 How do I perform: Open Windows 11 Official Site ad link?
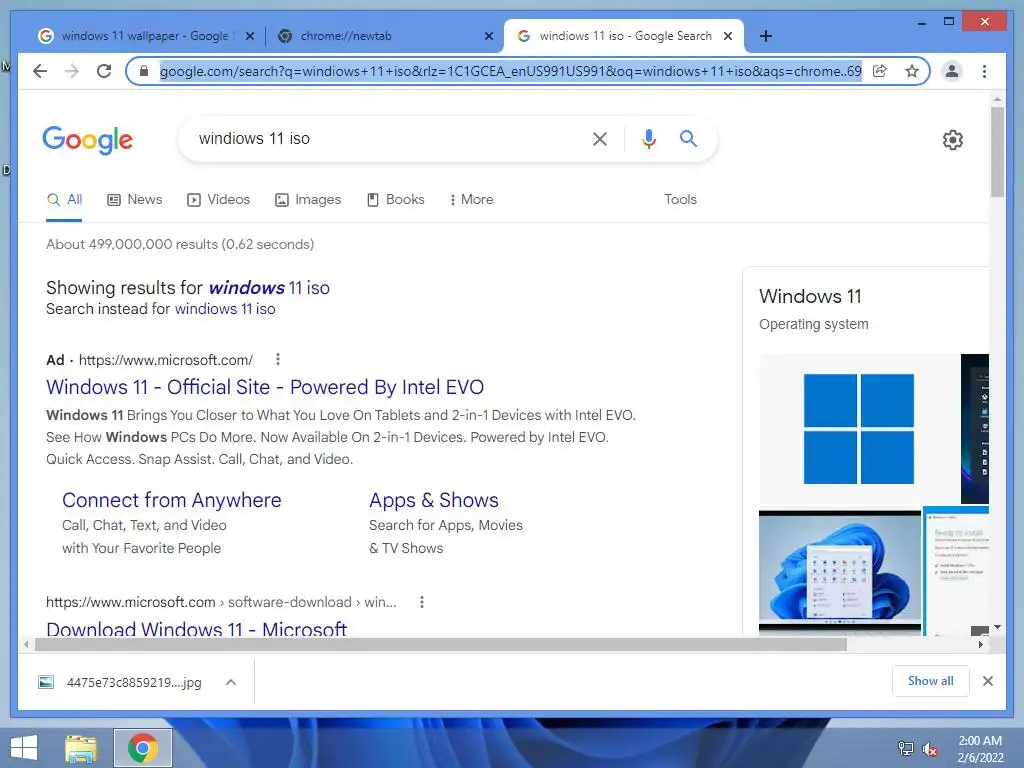pyautogui.click(x=265, y=387)
